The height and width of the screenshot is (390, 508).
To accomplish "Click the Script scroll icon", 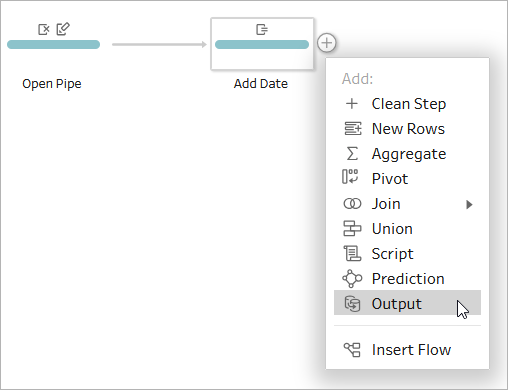I will coord(352,253).
